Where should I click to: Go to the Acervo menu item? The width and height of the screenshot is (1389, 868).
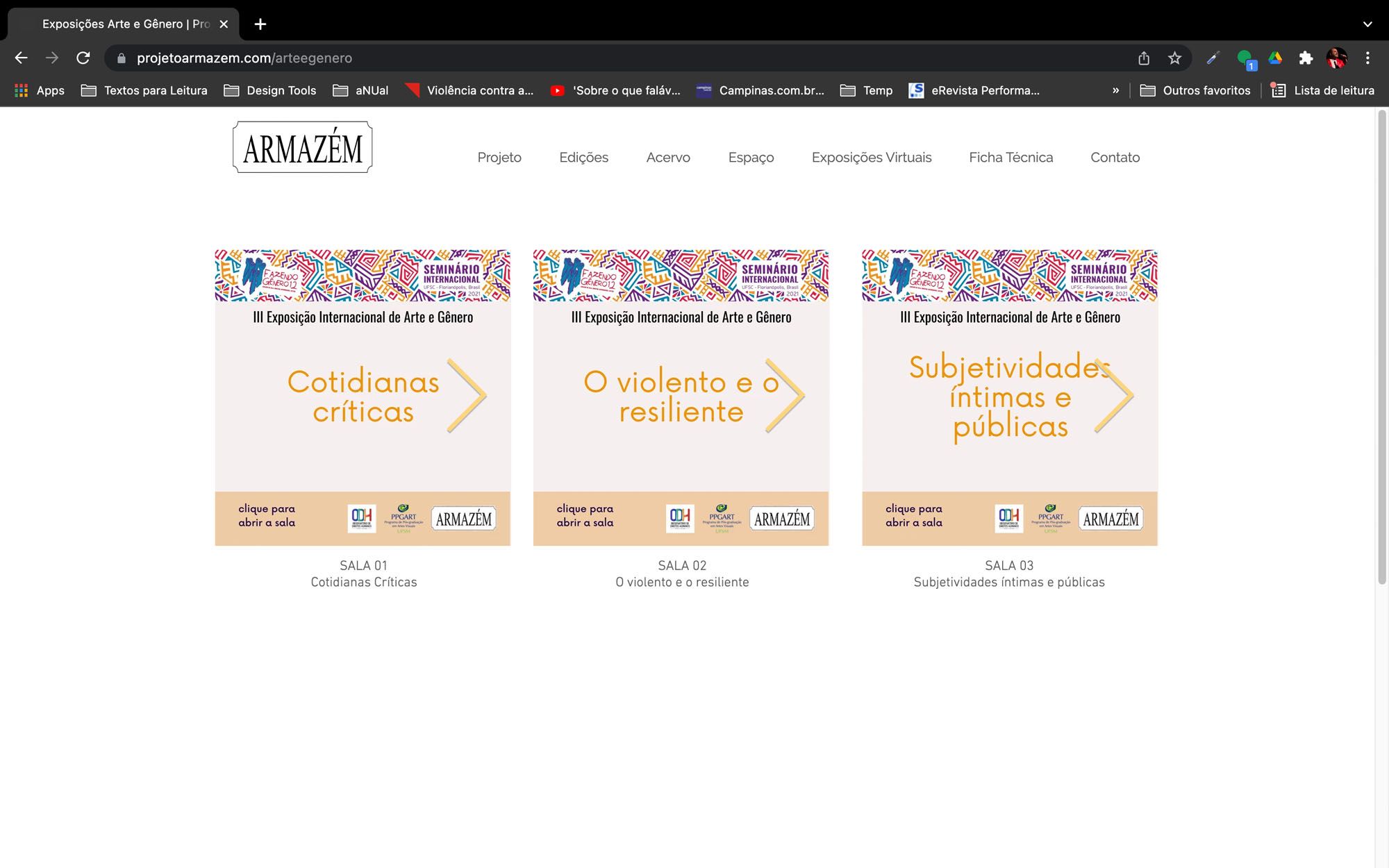(668, 158)
